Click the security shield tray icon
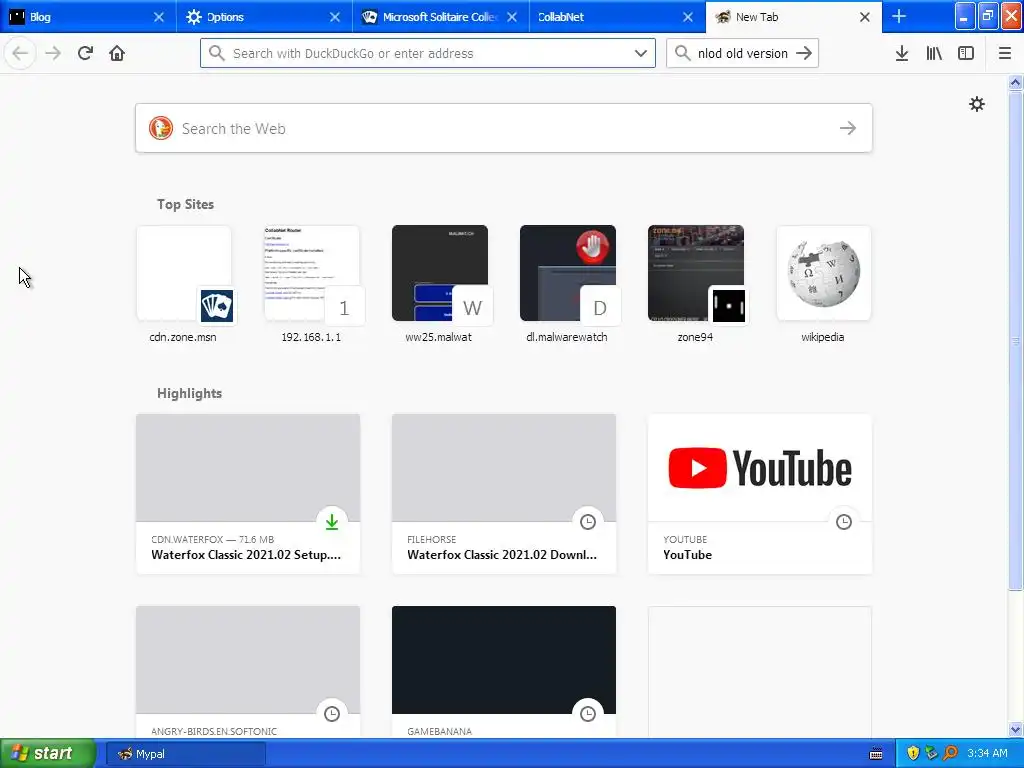 point(913,754)
